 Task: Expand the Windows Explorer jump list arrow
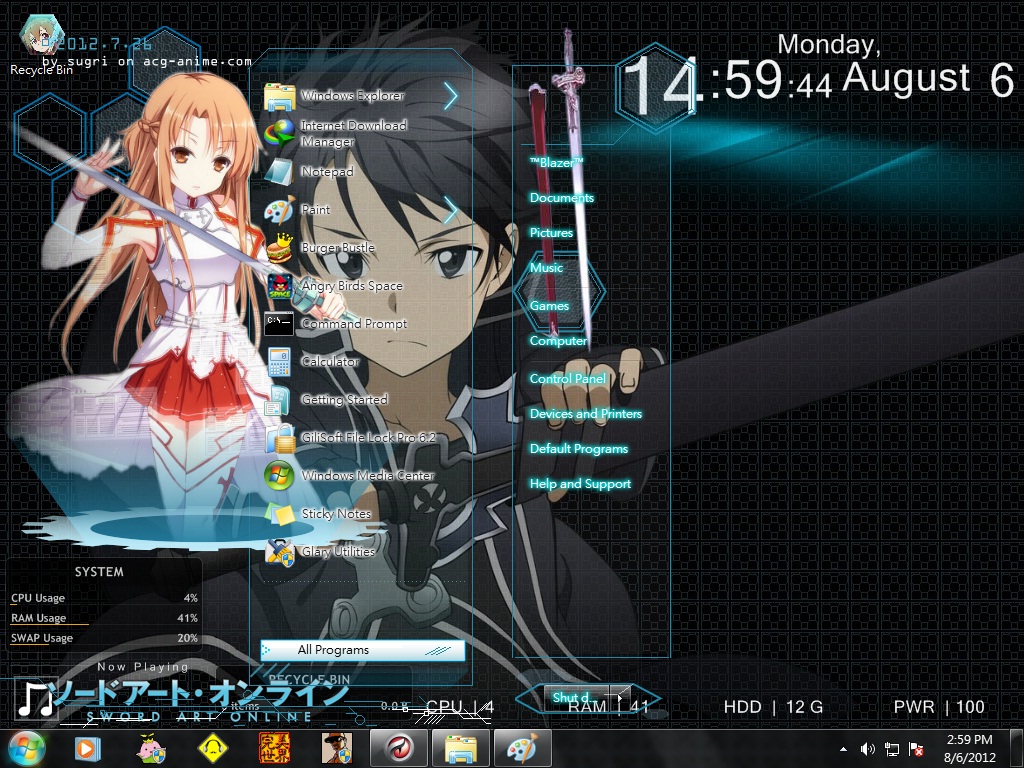[451, 95]
